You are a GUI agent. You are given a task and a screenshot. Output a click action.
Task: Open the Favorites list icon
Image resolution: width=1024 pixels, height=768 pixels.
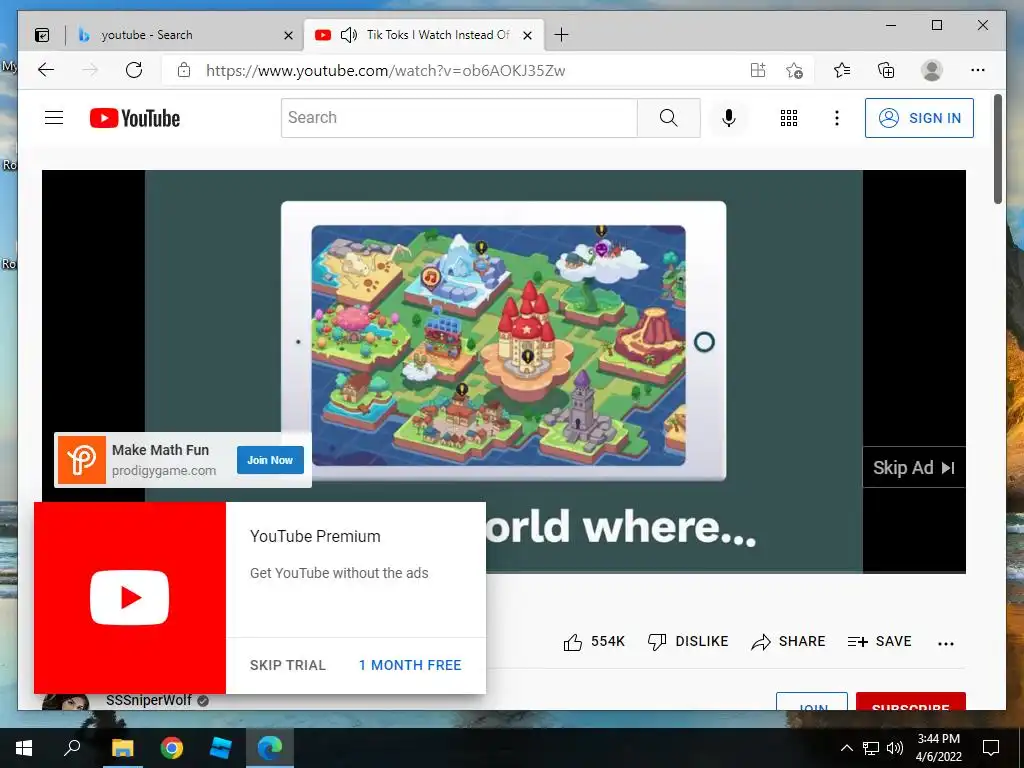pos(842,70)
